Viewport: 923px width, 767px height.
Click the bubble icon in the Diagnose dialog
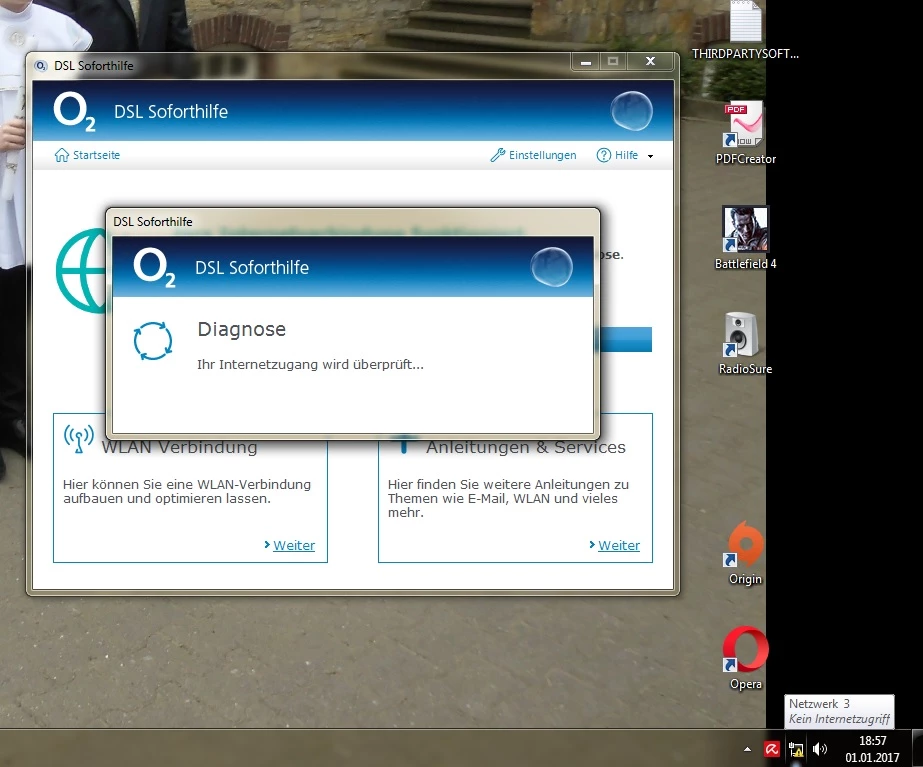pyautogui.click(x=552, y=267)
